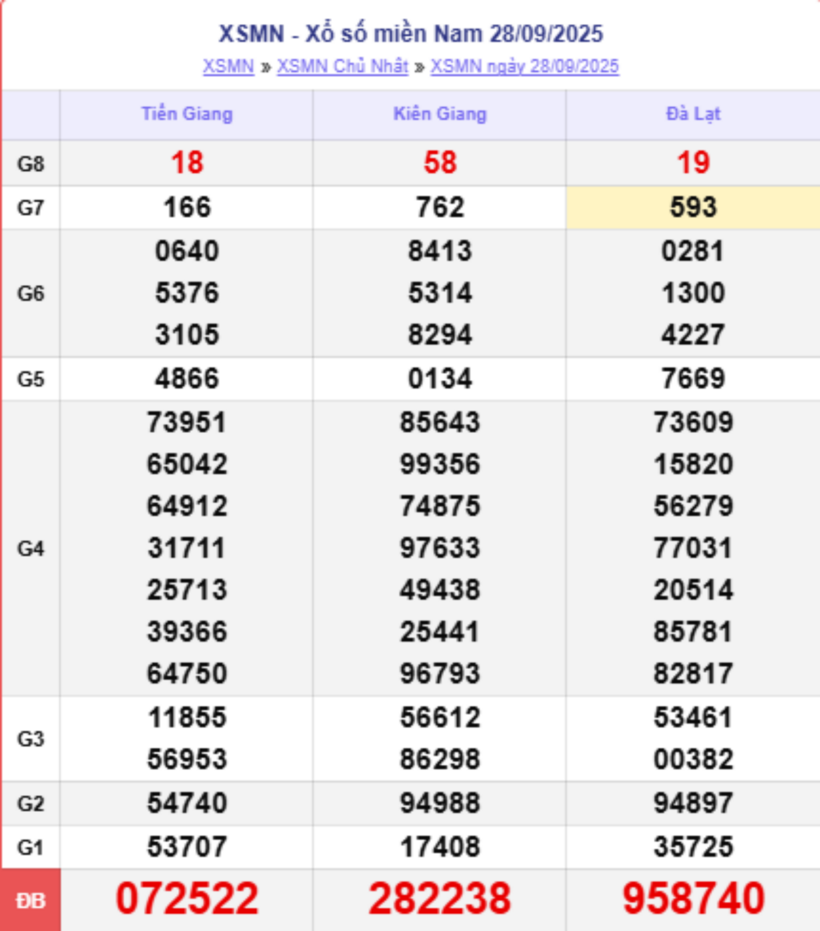
Task: Open XSMN ngày 28/09/2025 link
Action: (x=524, y=67)
